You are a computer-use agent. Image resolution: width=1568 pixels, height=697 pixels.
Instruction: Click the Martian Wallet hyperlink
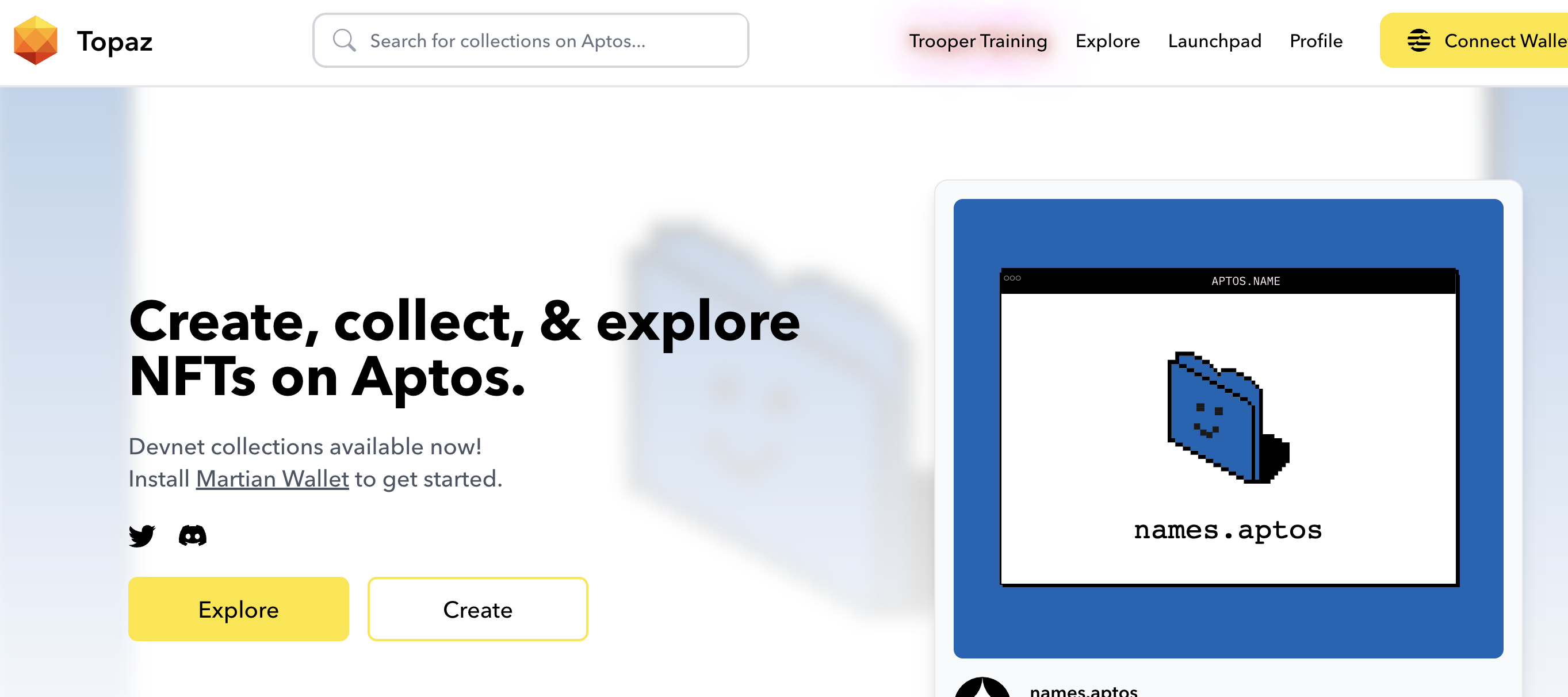click(270, 479)
